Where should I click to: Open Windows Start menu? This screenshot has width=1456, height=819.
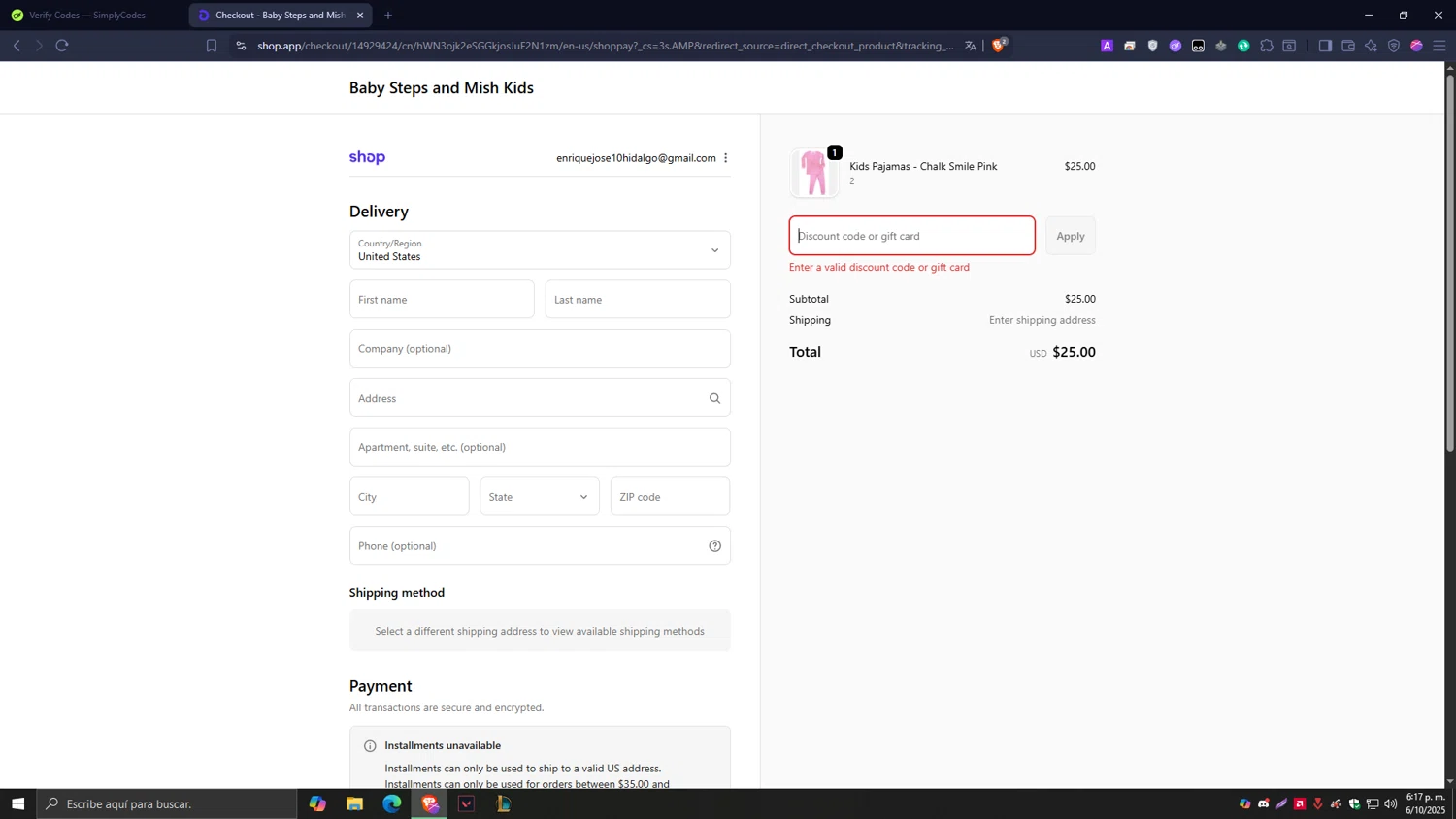(17, 803)
